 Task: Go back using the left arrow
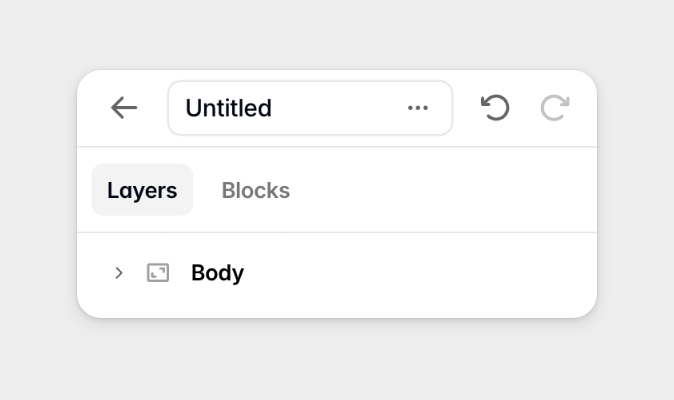(124, 108)
